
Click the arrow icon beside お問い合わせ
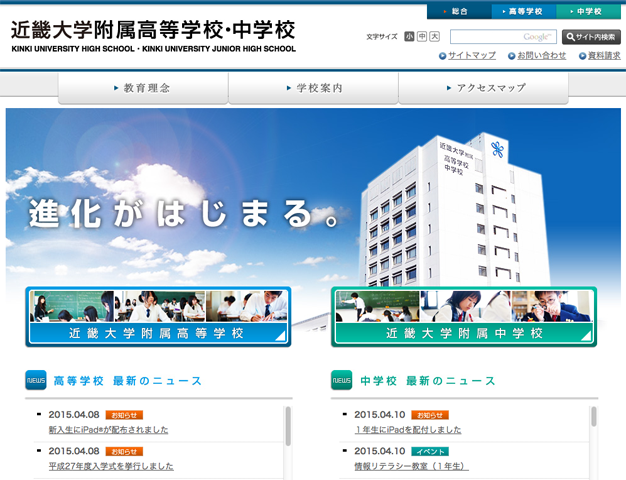tap(511, 56)
